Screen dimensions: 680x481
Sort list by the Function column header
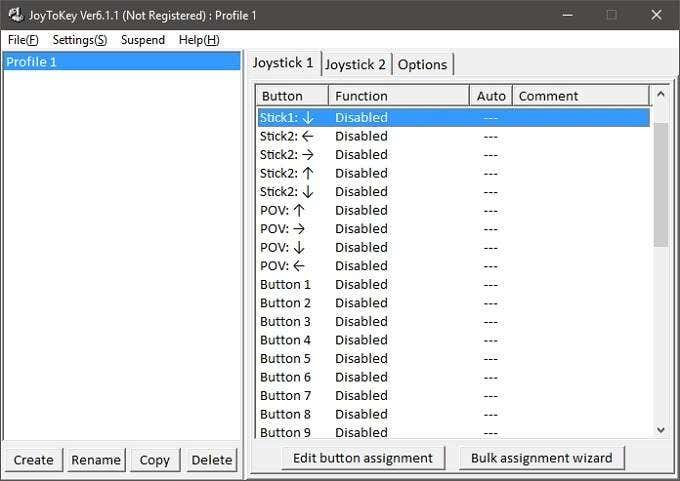[x=398, y=96]
